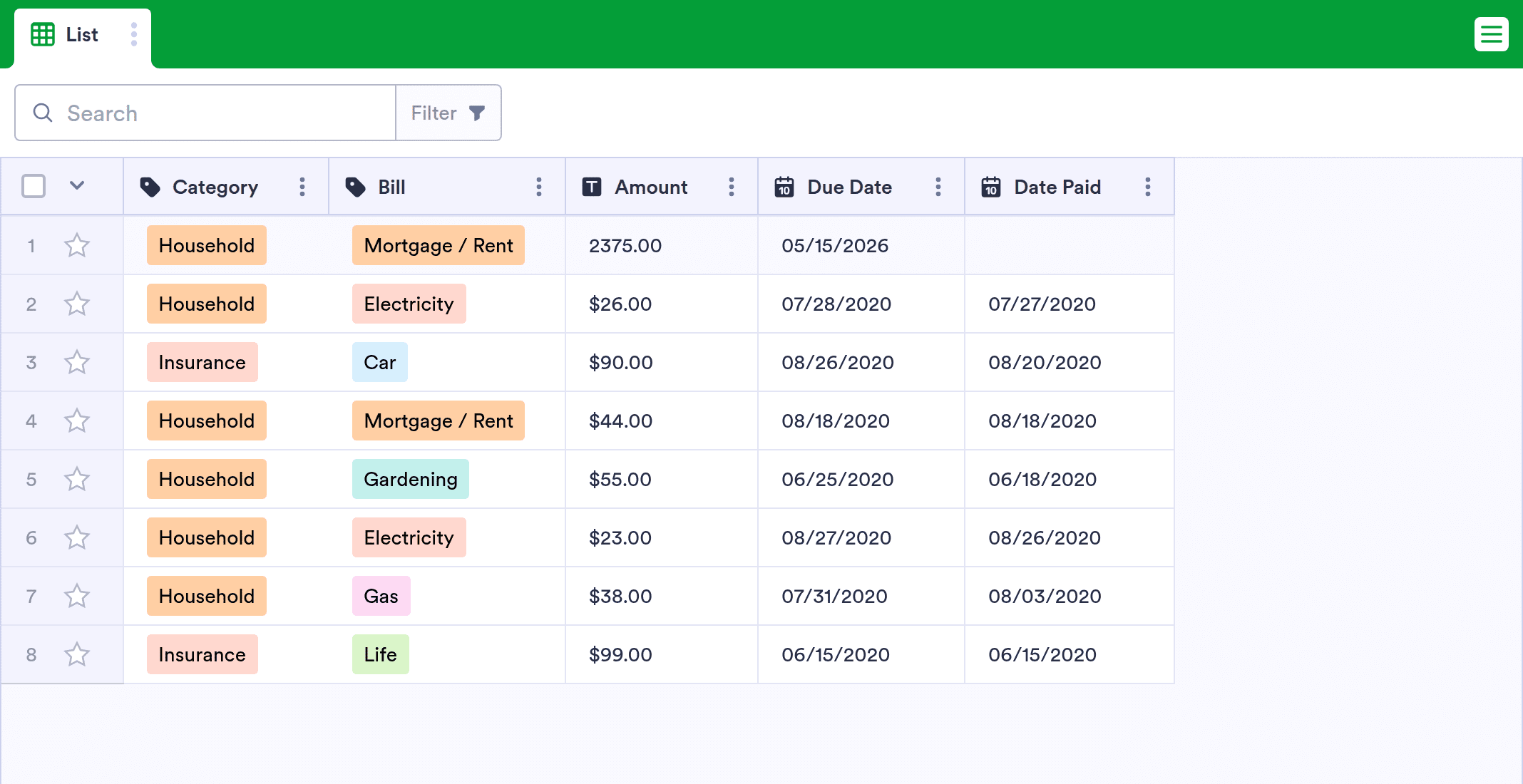
Task: Open Date Paid column options menu
Action: 1148,187
